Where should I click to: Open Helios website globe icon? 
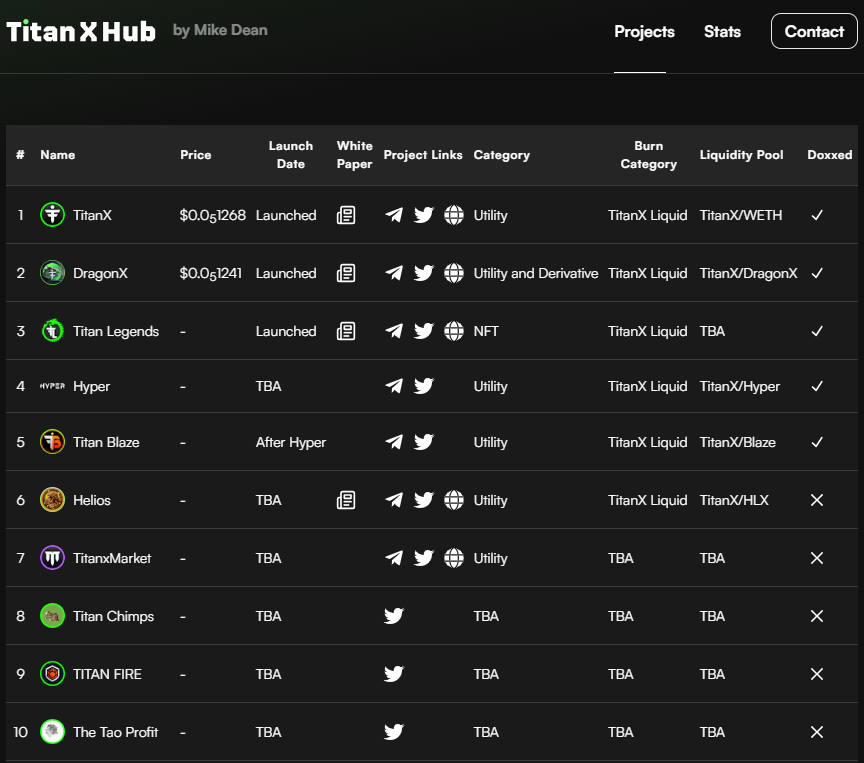click(454, 500)
